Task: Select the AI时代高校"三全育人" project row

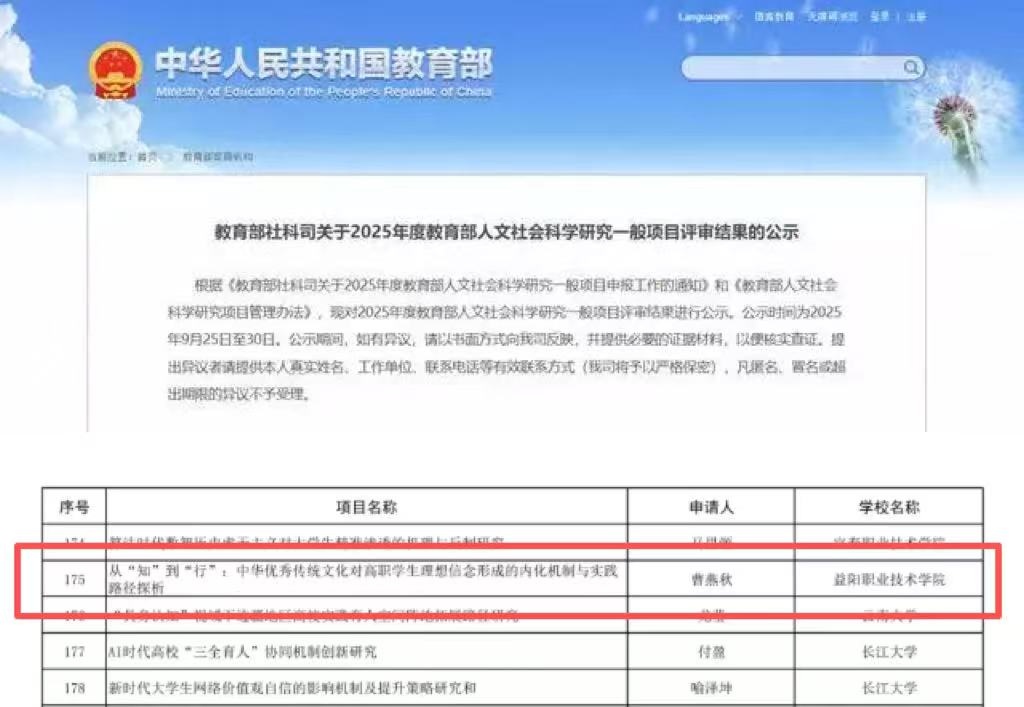Action: coord(366,652)
